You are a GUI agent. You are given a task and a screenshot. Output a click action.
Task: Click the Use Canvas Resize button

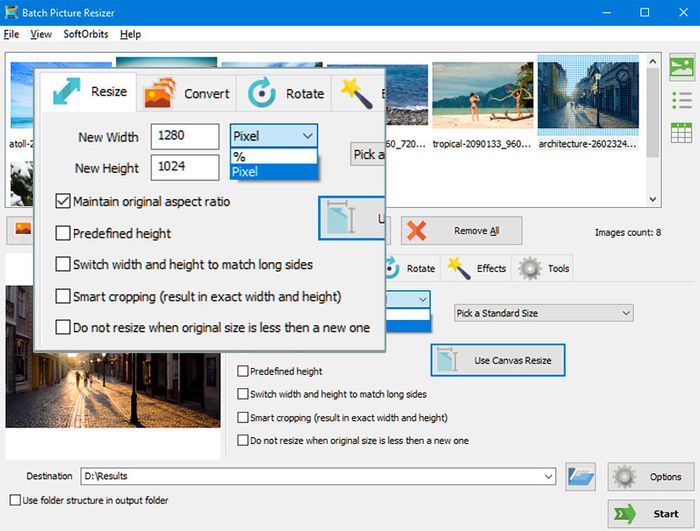pos(498,360)
